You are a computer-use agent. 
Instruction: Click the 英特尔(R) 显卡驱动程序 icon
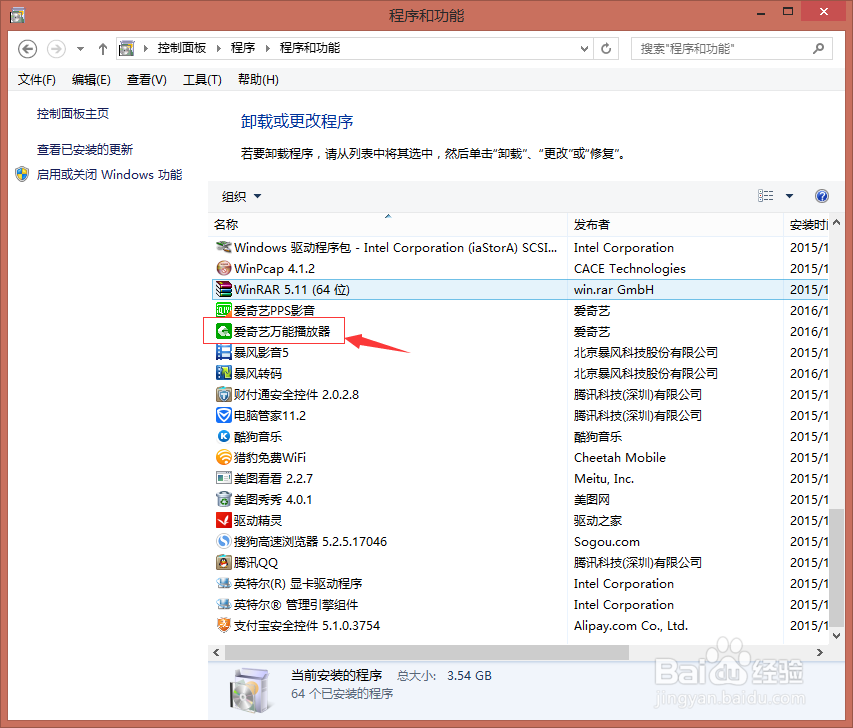tap(224, 584)
